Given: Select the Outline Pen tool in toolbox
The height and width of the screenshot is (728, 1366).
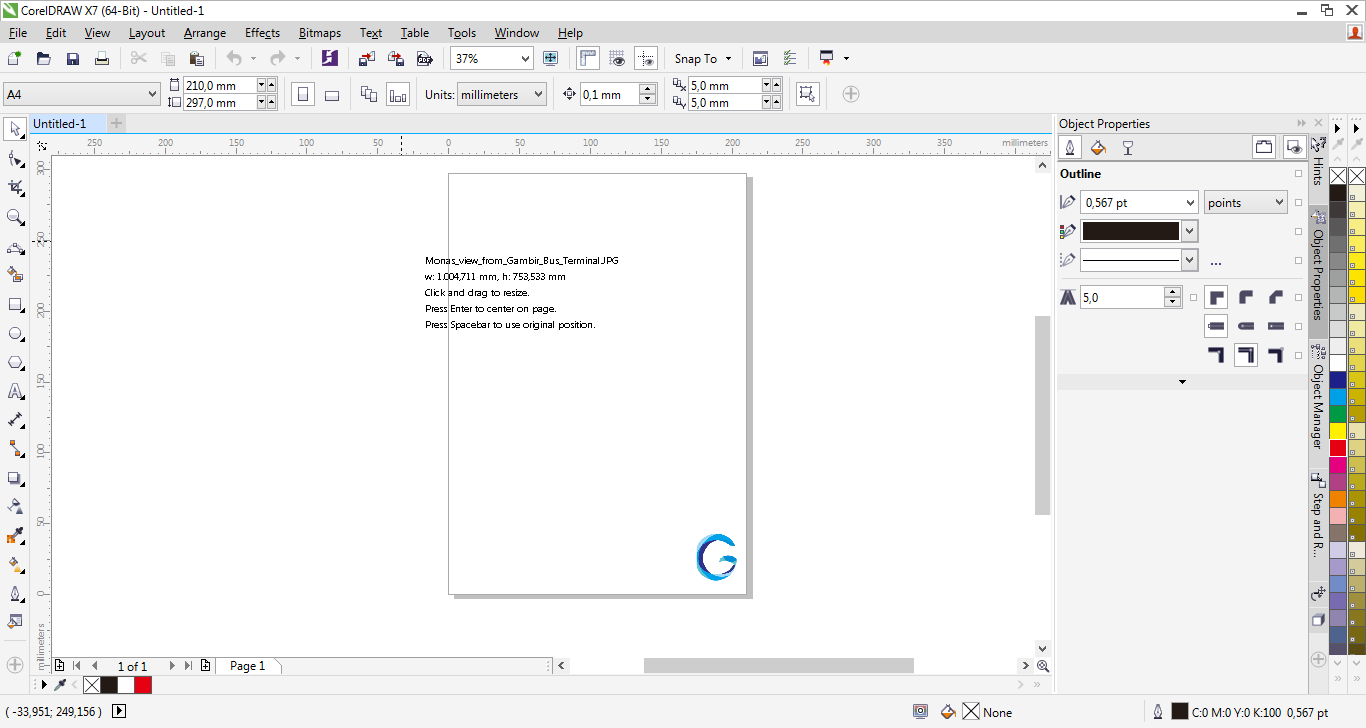Looking at the screenshot, I should pyautogui.click(x=15, y=594).
